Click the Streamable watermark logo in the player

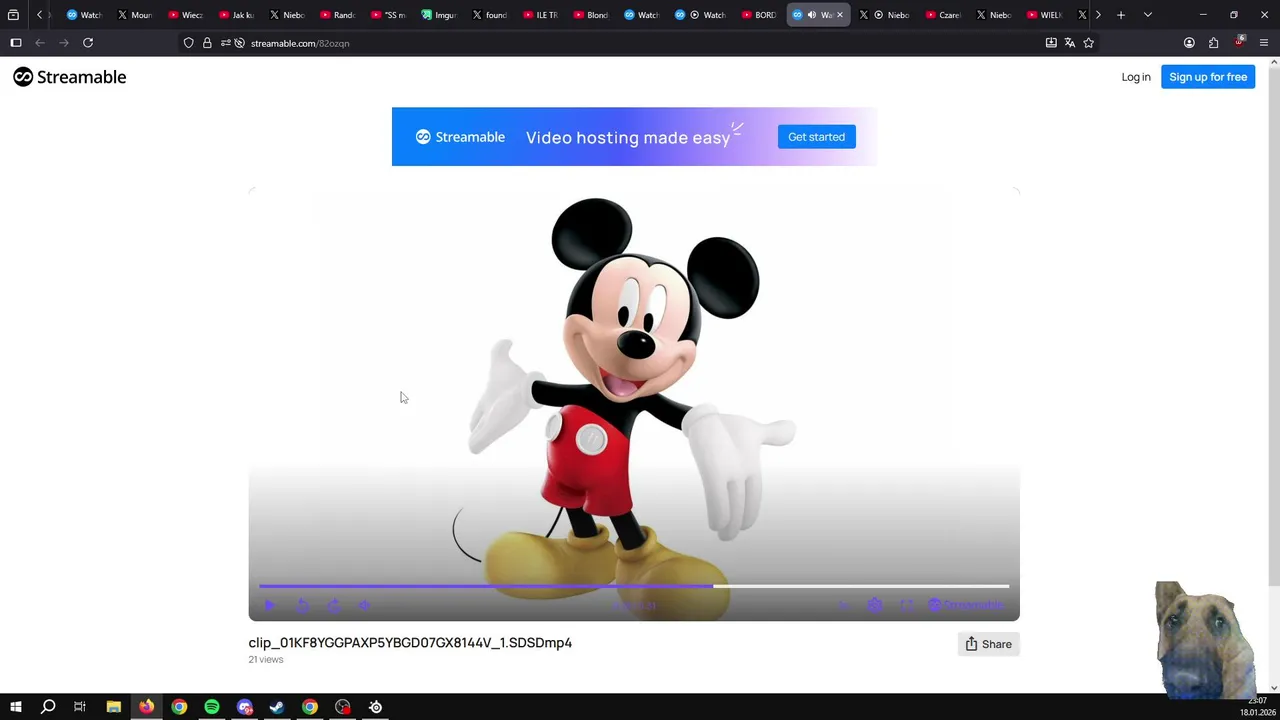tap(966, 605)
